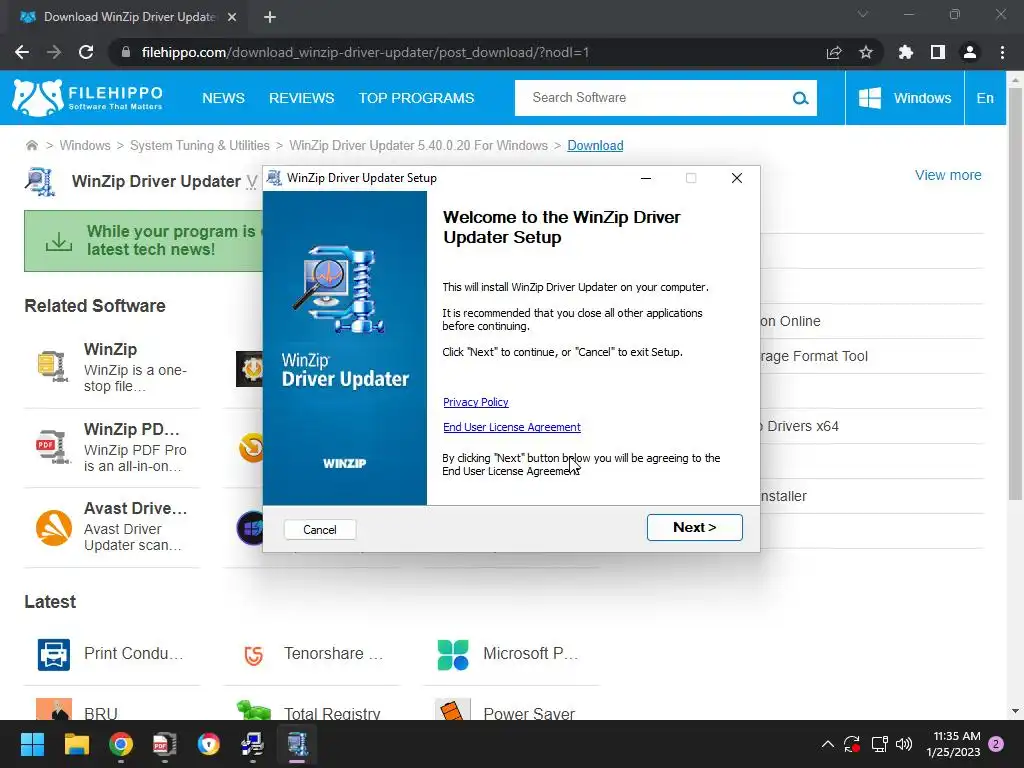
Task: Click the Chrome address bar
Action: [x=470, y=52]
